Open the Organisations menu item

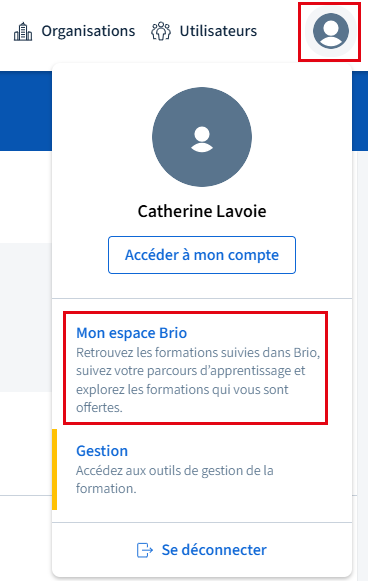[x=74, y=31]
